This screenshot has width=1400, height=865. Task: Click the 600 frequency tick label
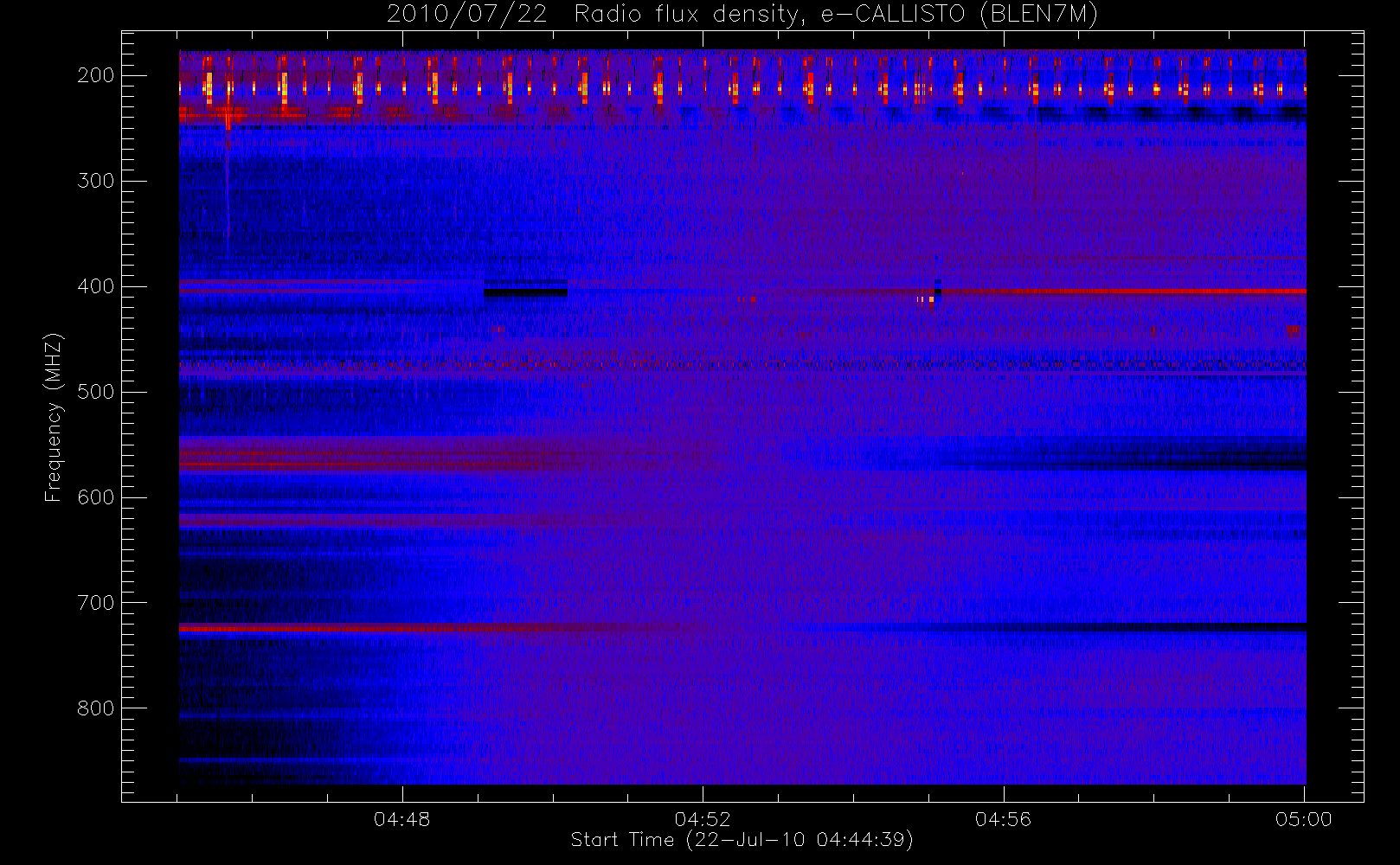pos(96,497)
